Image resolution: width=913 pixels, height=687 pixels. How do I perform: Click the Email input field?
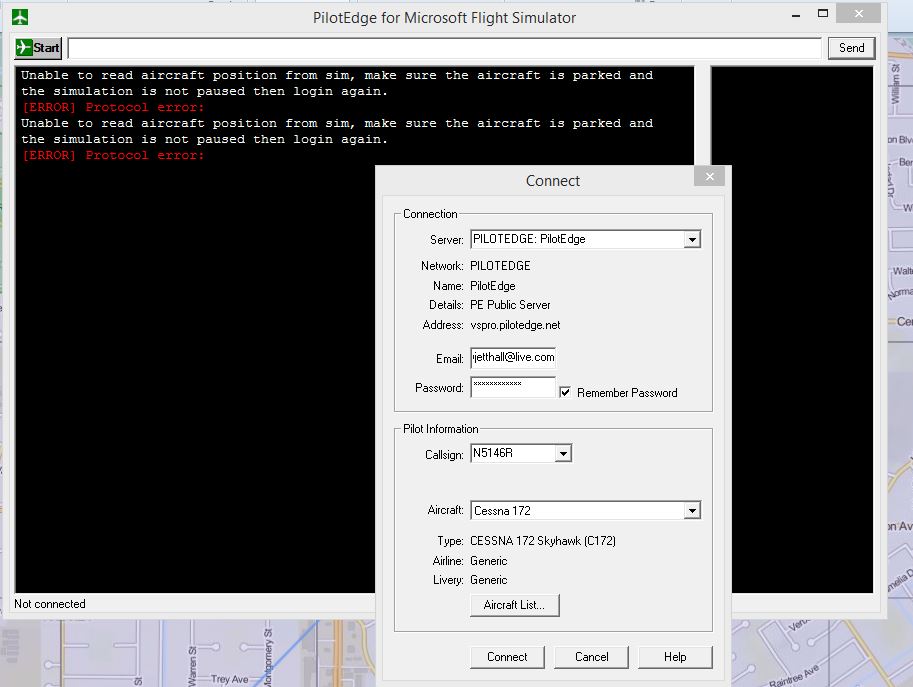point(513,357)
